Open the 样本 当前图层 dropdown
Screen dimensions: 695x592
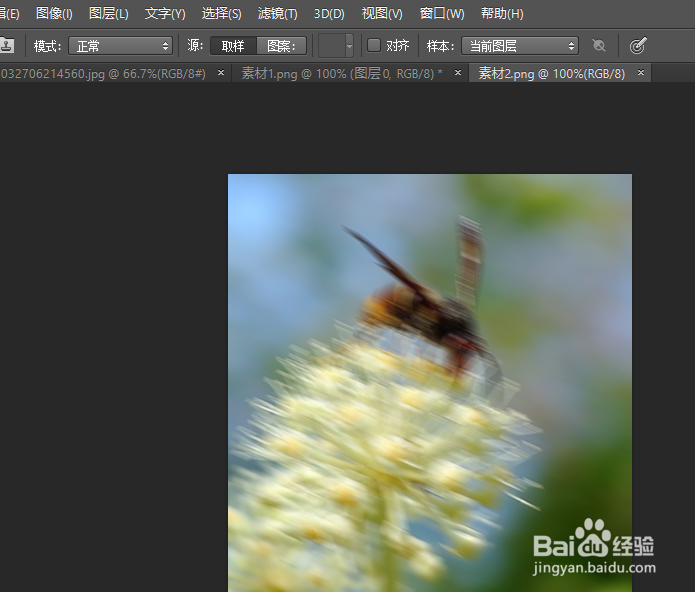[520, 46]
